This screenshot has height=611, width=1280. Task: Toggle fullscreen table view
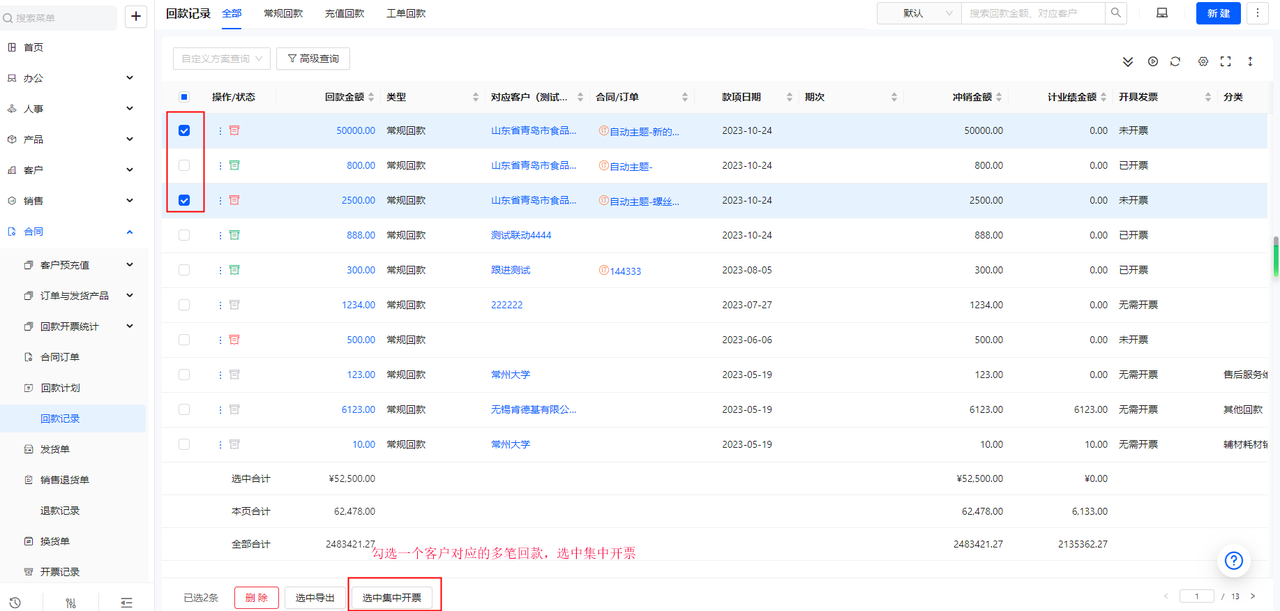pyautogui.click(x=1226, y=61)
